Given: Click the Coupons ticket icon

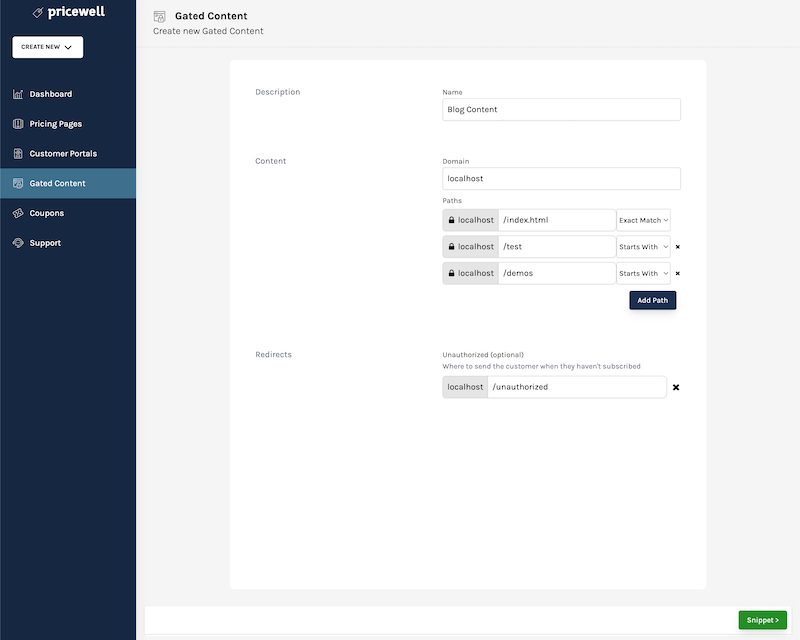Looking at the screenshot, I should 18,213.
